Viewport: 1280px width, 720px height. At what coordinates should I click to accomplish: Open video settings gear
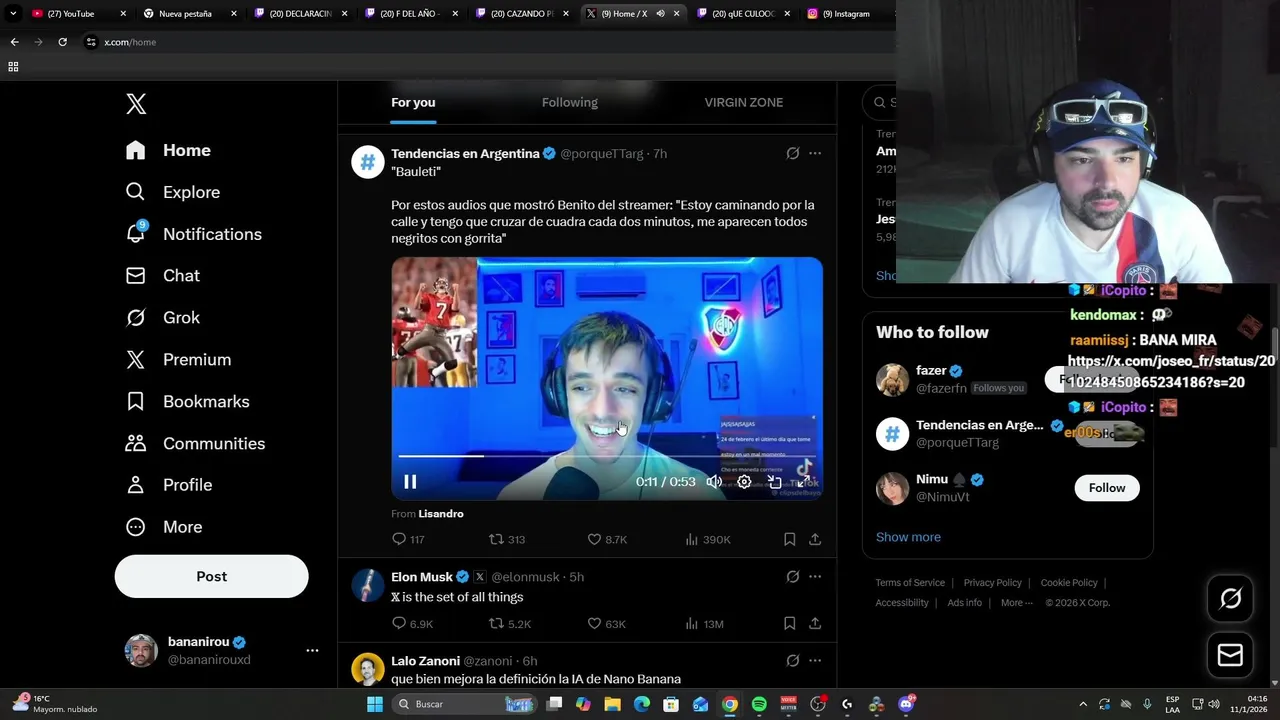click(x=744, y=482)
